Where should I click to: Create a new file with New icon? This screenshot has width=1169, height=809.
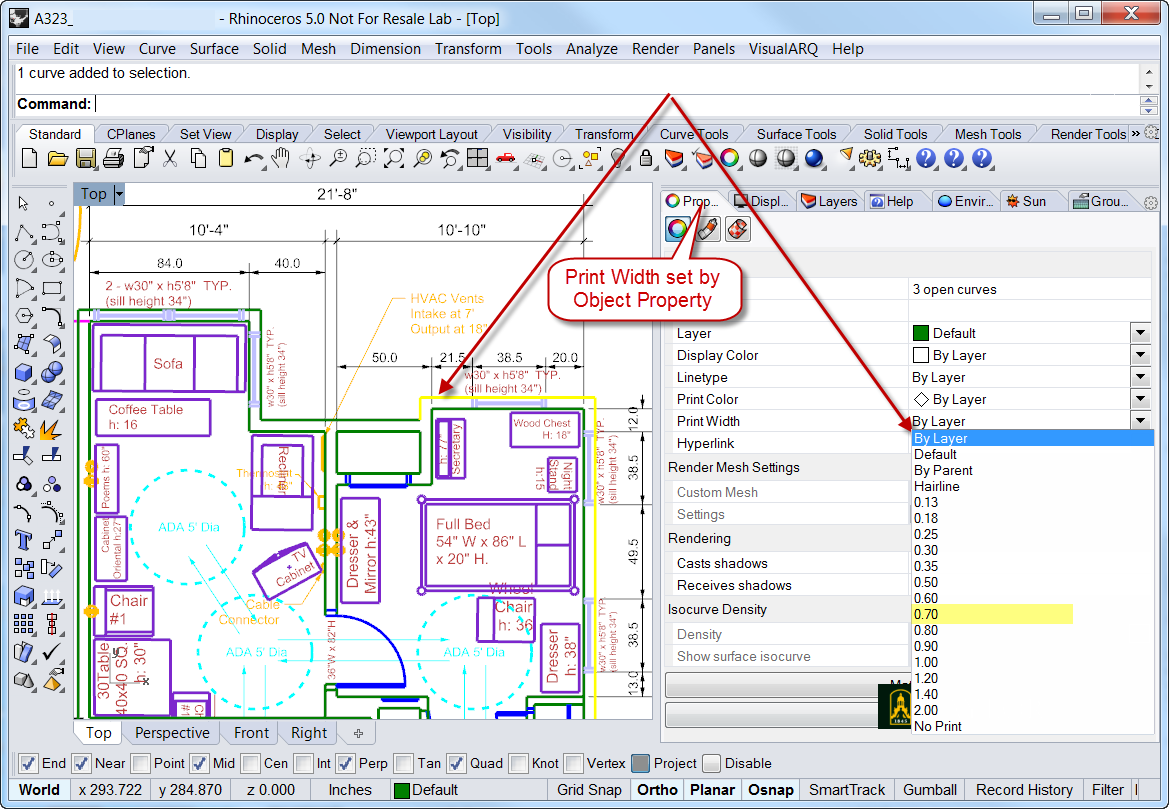(29, 158)
